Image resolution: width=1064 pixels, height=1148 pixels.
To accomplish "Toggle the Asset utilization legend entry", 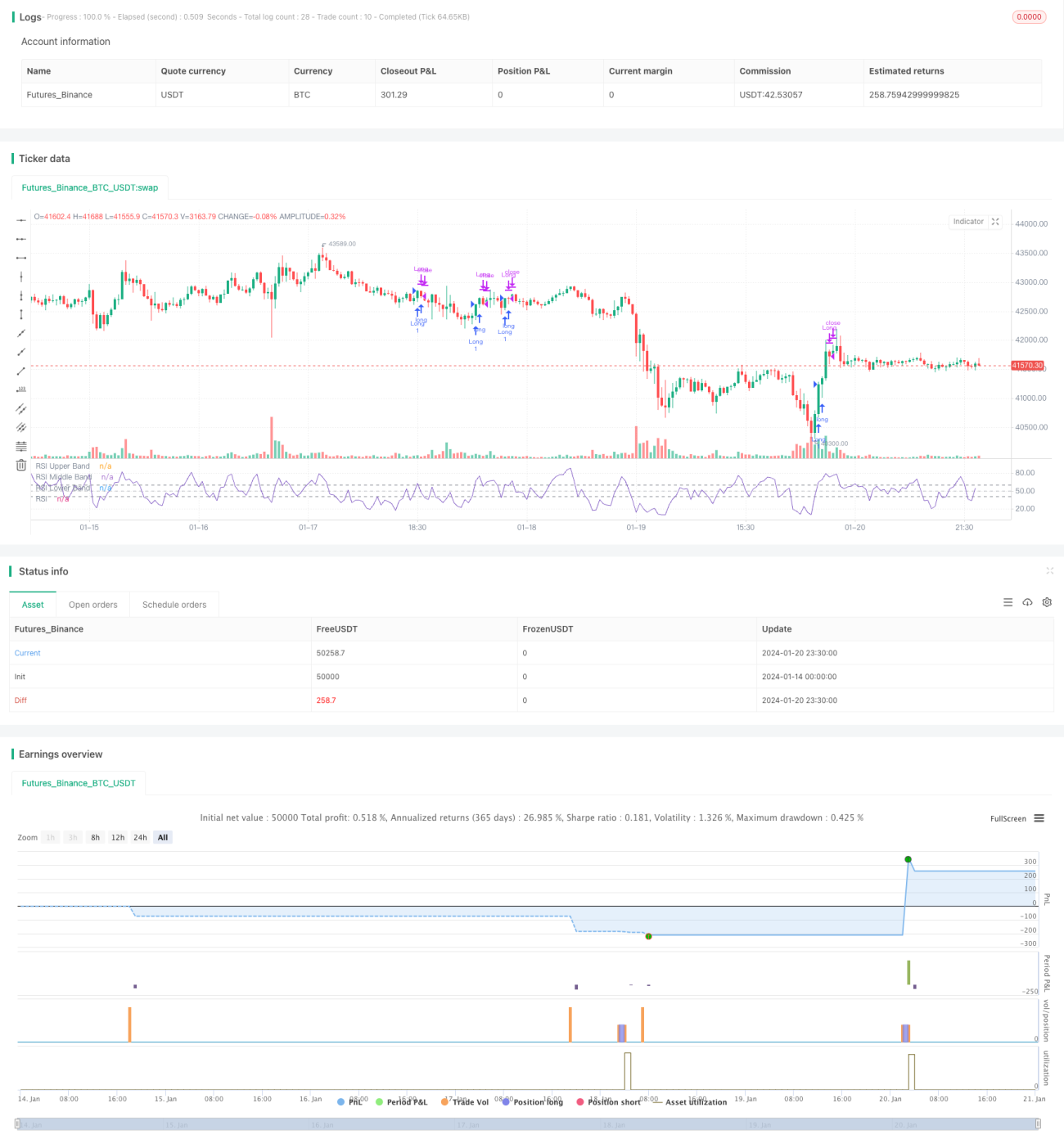I will pyautogui.click(x=690, y=1102).
